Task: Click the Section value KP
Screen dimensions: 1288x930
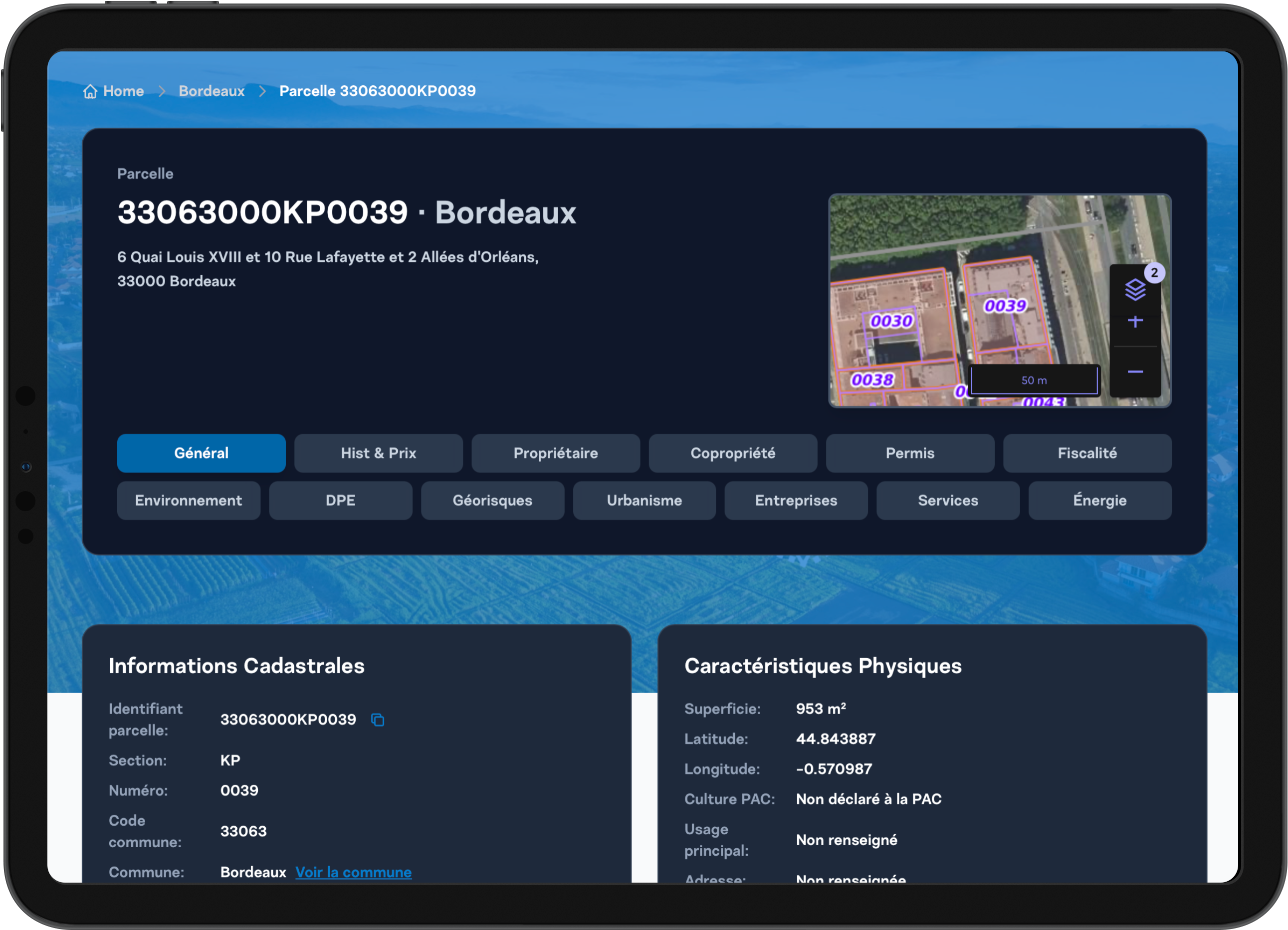Action: (x=230, y=760)
